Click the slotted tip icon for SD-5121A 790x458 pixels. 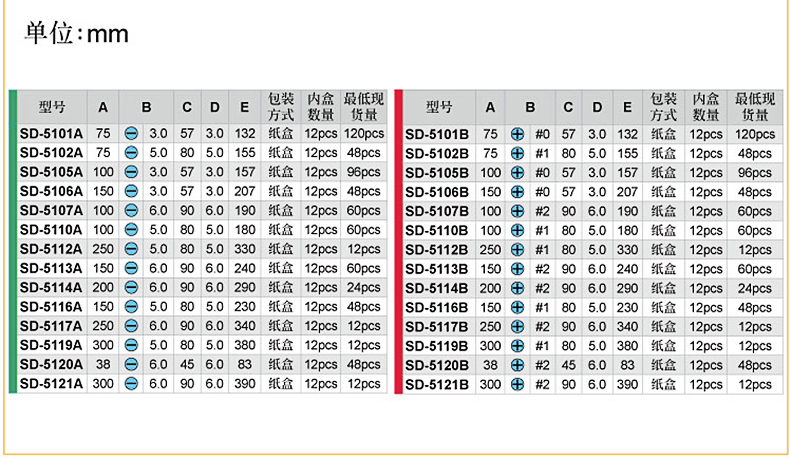click(130, 383)
